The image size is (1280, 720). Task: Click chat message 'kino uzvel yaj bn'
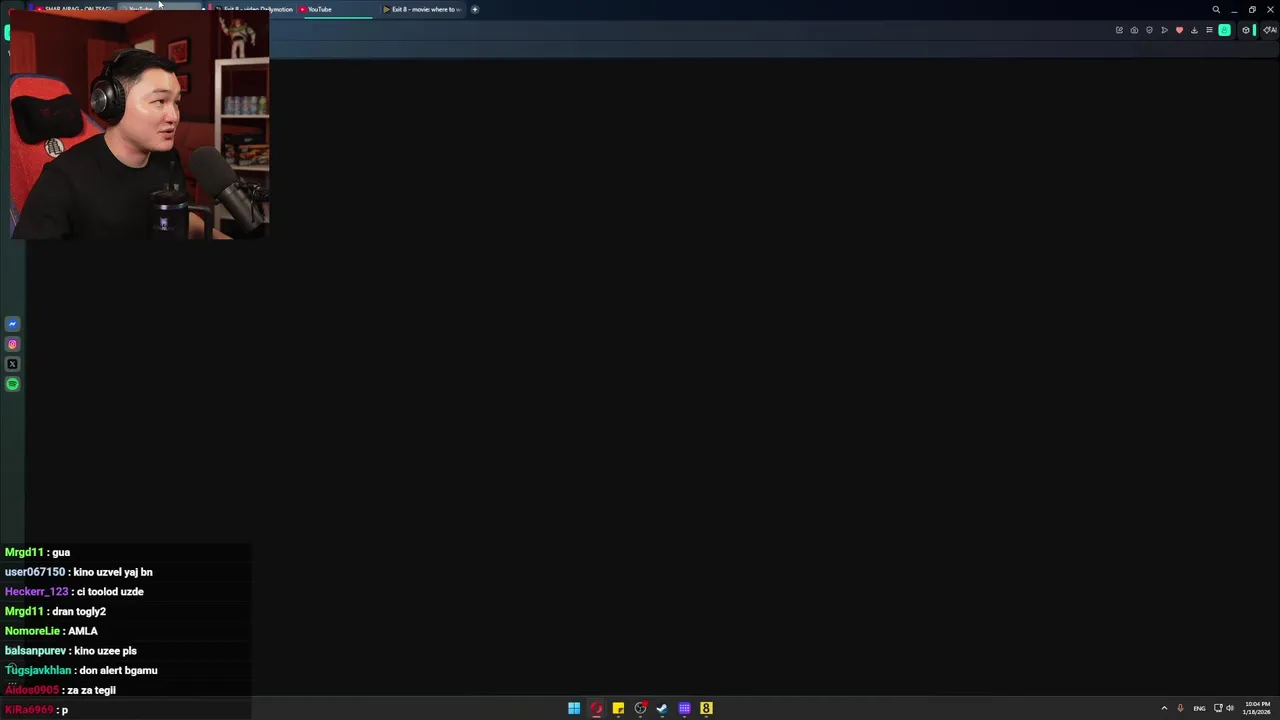pyautogui.click(x=113, y=572)
